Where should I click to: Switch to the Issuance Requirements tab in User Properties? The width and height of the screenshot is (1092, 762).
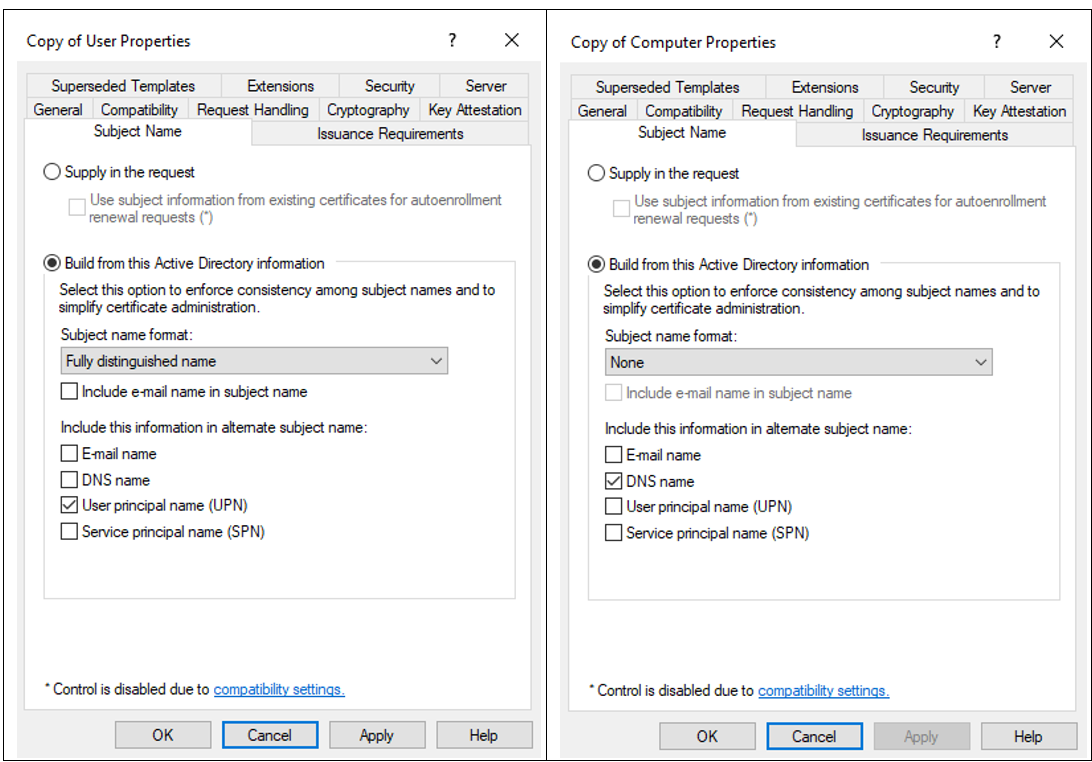(x=389, y=133)
